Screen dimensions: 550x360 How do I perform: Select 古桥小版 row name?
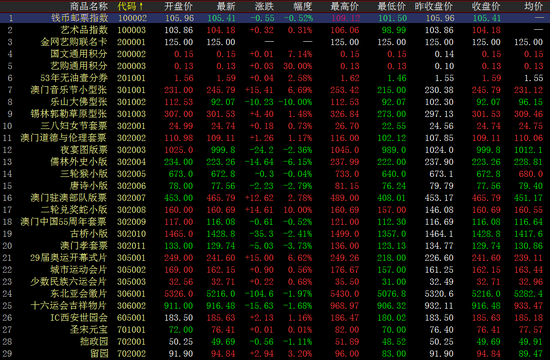[89, 234]
